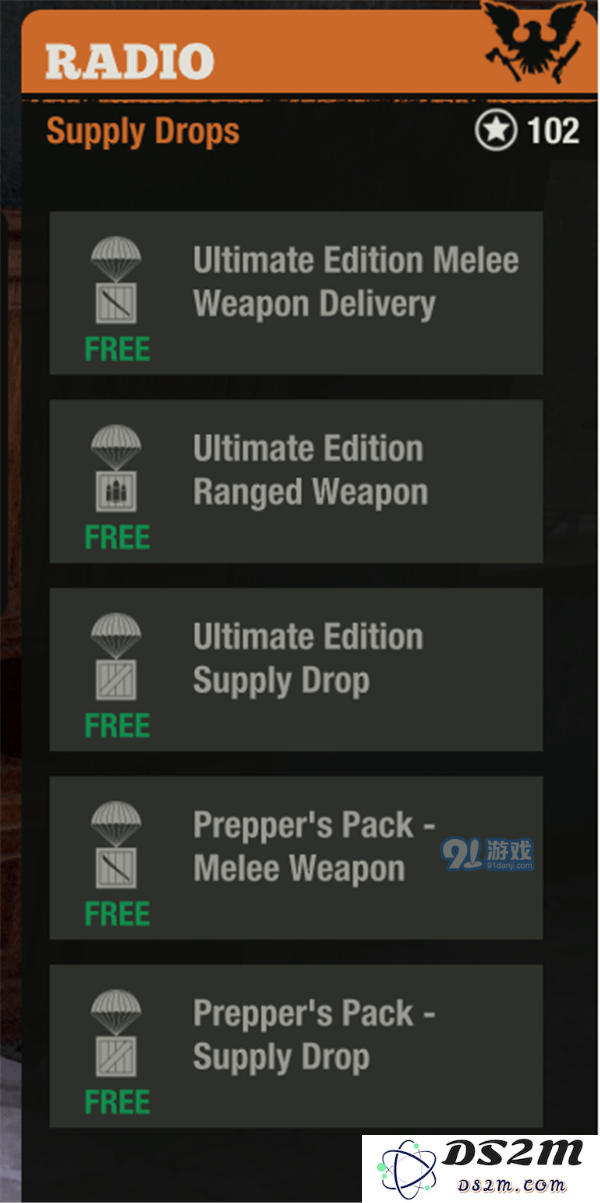Click the star influence icon beside 102
This screenshot has height=1203, width=600.
coord(496,131)
